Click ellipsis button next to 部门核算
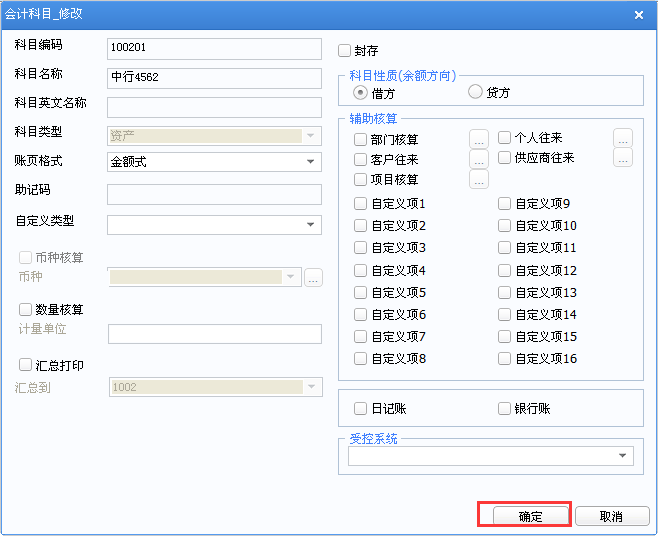 click(478, 139)
